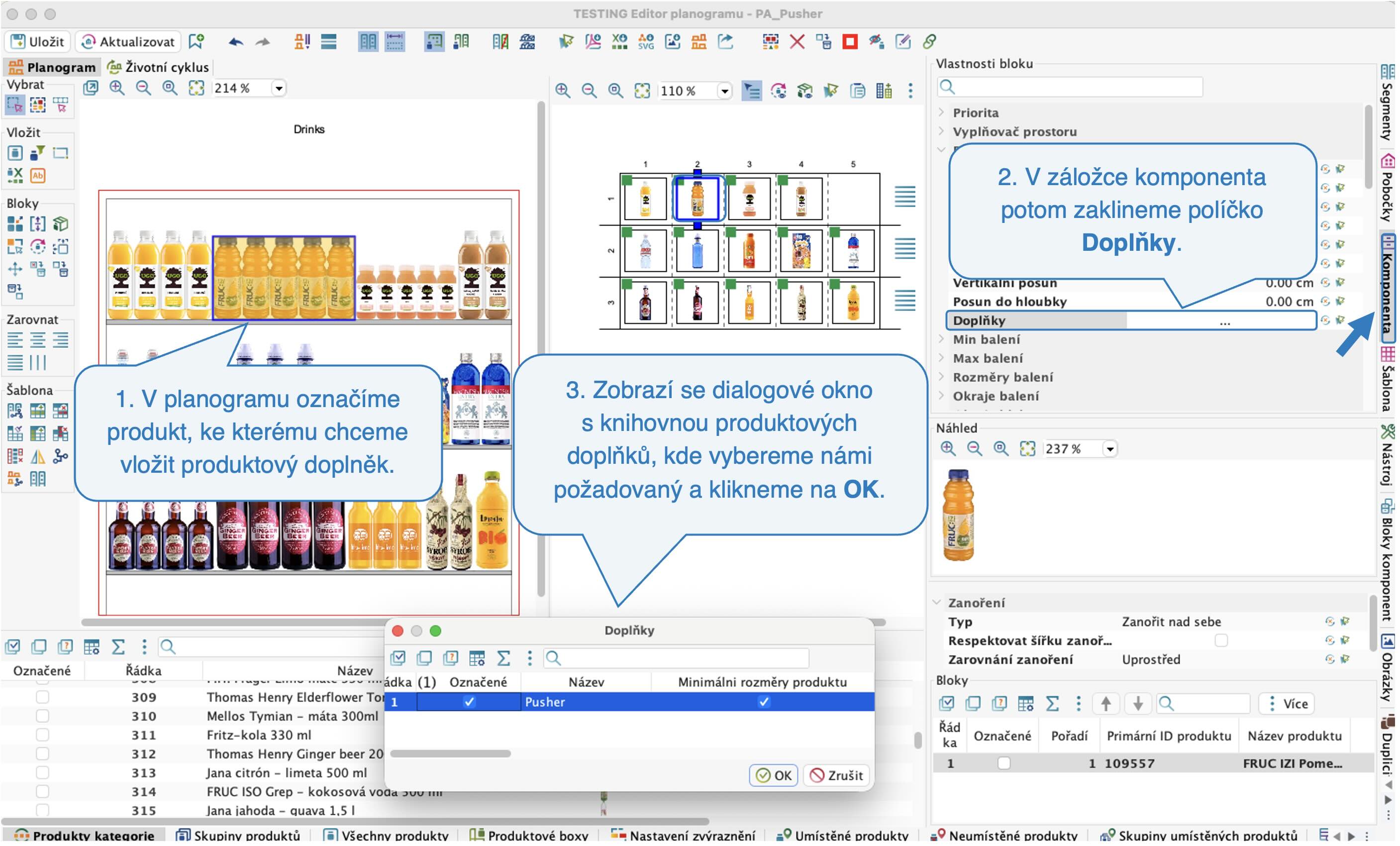Click the share/export arrow icon
This screenshot has width=1400, height=846.
[x=725, y=41]
